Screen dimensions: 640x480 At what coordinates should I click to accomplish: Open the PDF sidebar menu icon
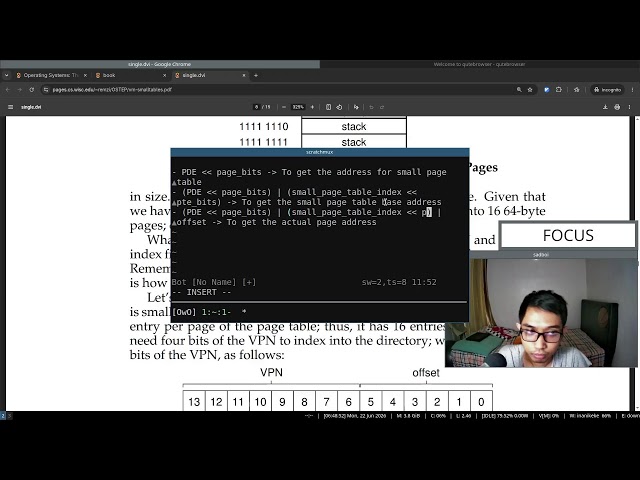point(11,107)
